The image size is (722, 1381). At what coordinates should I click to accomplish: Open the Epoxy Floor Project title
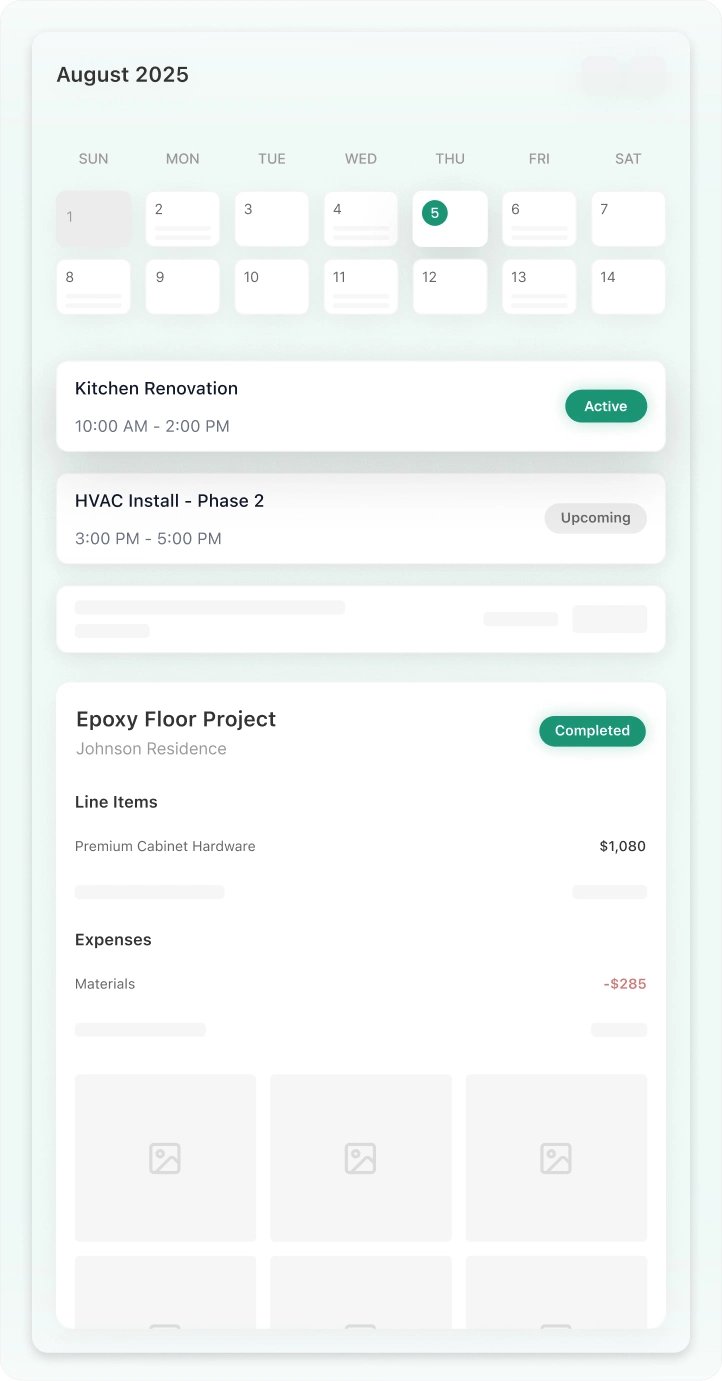tap(176, 719)
